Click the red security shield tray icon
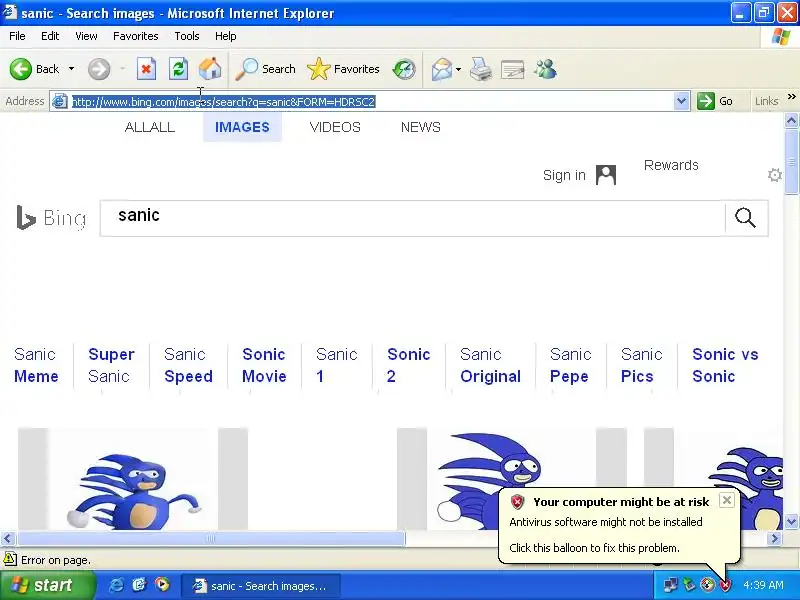 [x=726, y=585]
